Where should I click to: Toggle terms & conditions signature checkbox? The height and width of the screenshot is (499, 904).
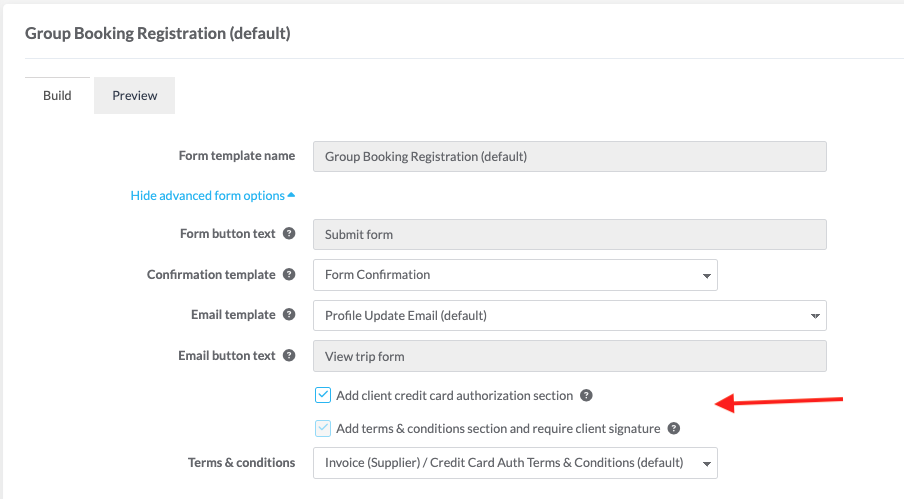click(323, 428)
